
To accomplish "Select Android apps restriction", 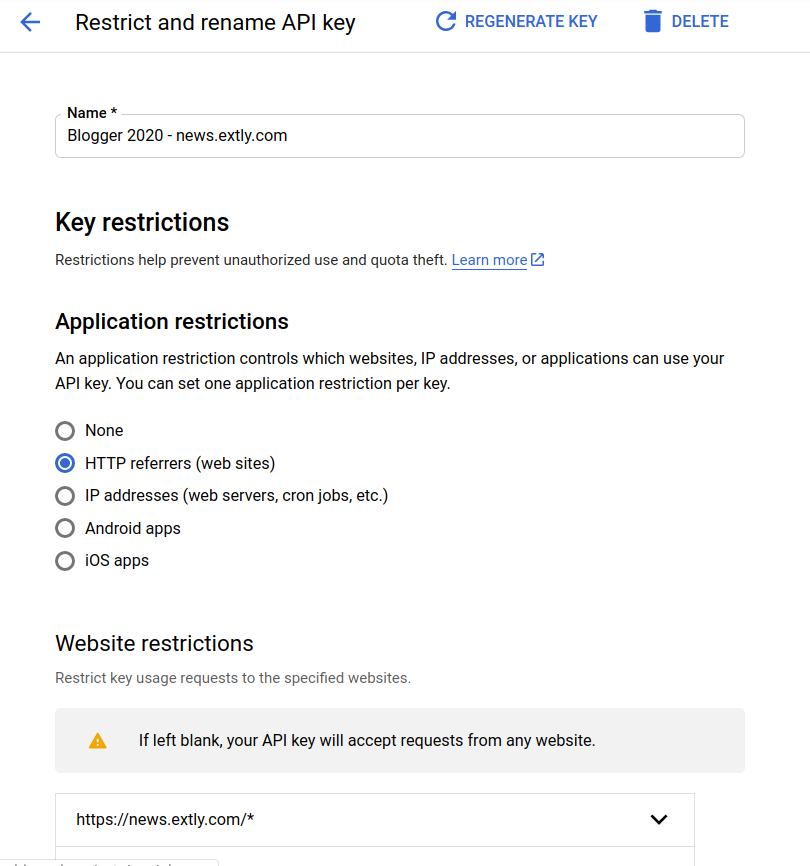I will (65, 528).
